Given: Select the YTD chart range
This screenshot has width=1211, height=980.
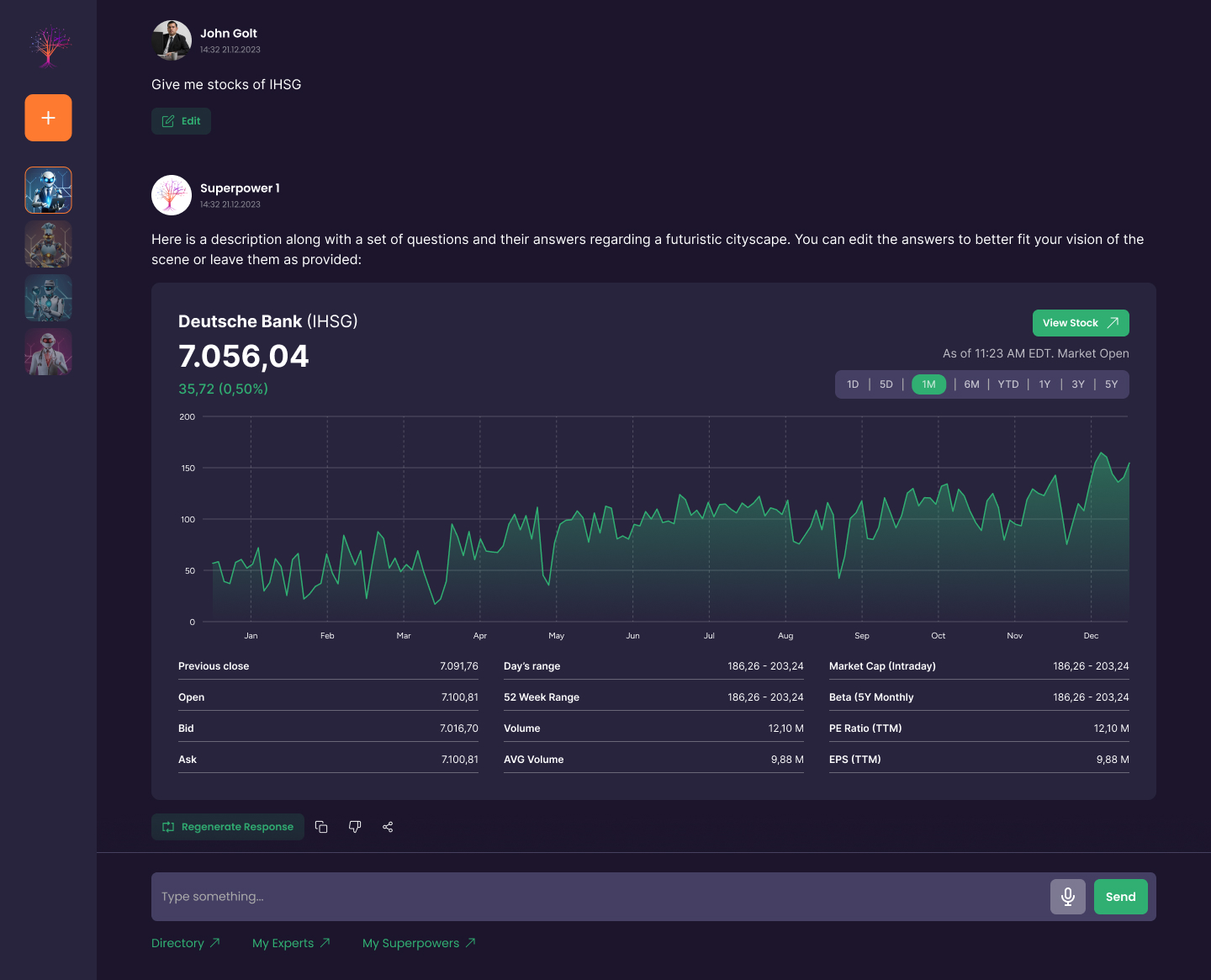Looking at the screenshot, I should [x=1007, y=384].
